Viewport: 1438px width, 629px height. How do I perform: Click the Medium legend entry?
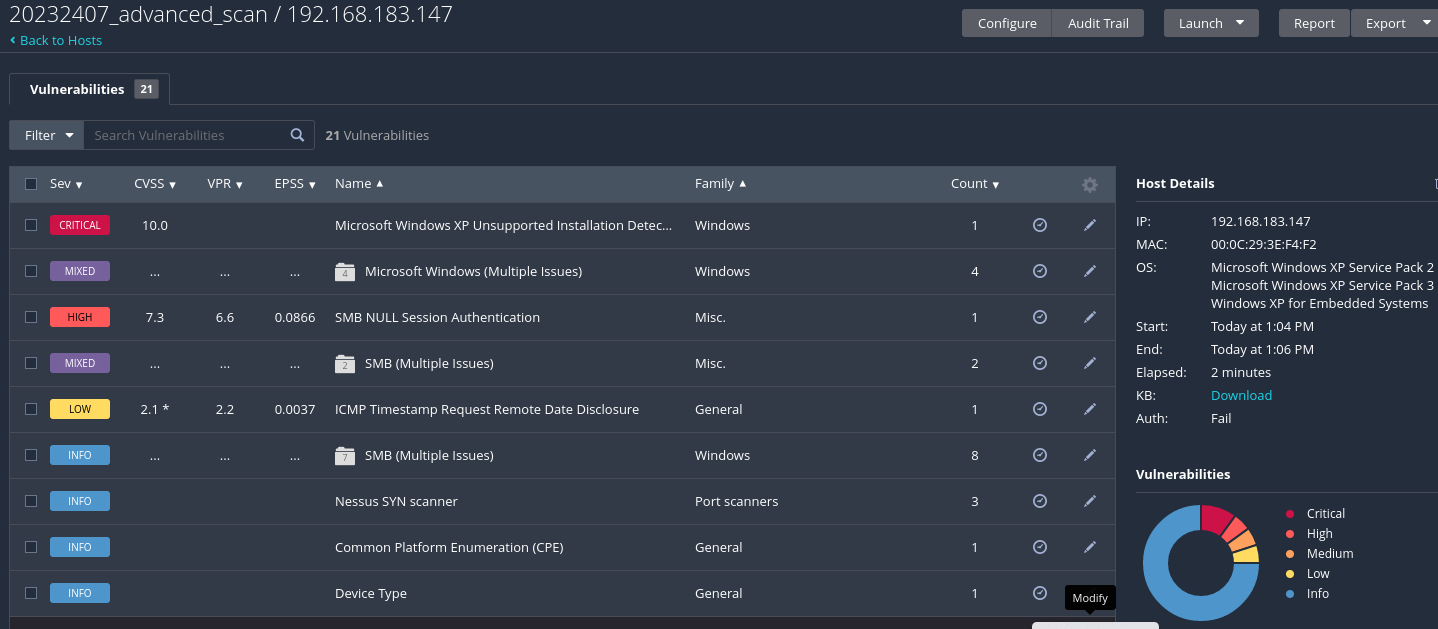[x=1320, y=553]
